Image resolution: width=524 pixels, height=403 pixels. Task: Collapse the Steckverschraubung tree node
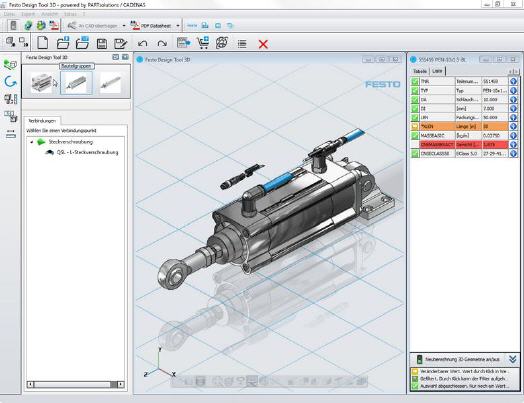32,142
